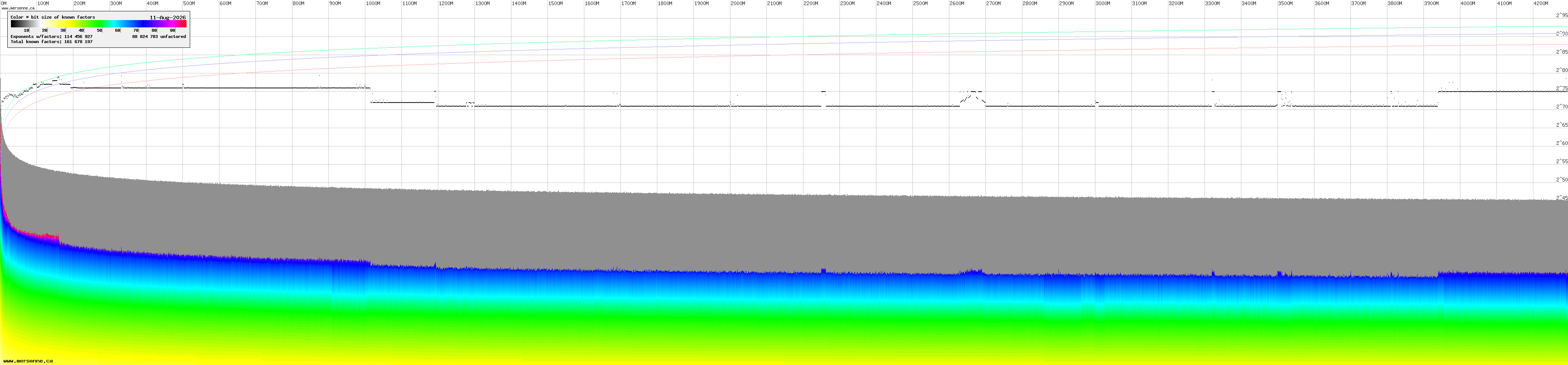
Task: Click the '3600M' x-axis label
Action: point(1323,4)
